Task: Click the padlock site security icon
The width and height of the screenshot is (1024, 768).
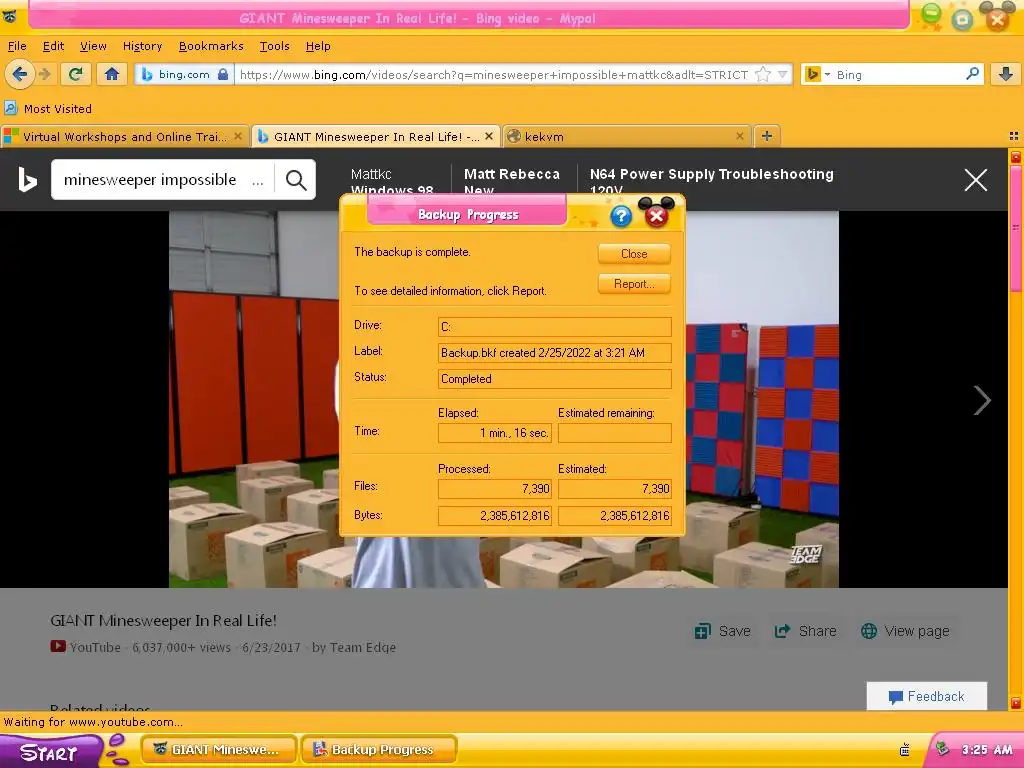Action: (223, 74)
